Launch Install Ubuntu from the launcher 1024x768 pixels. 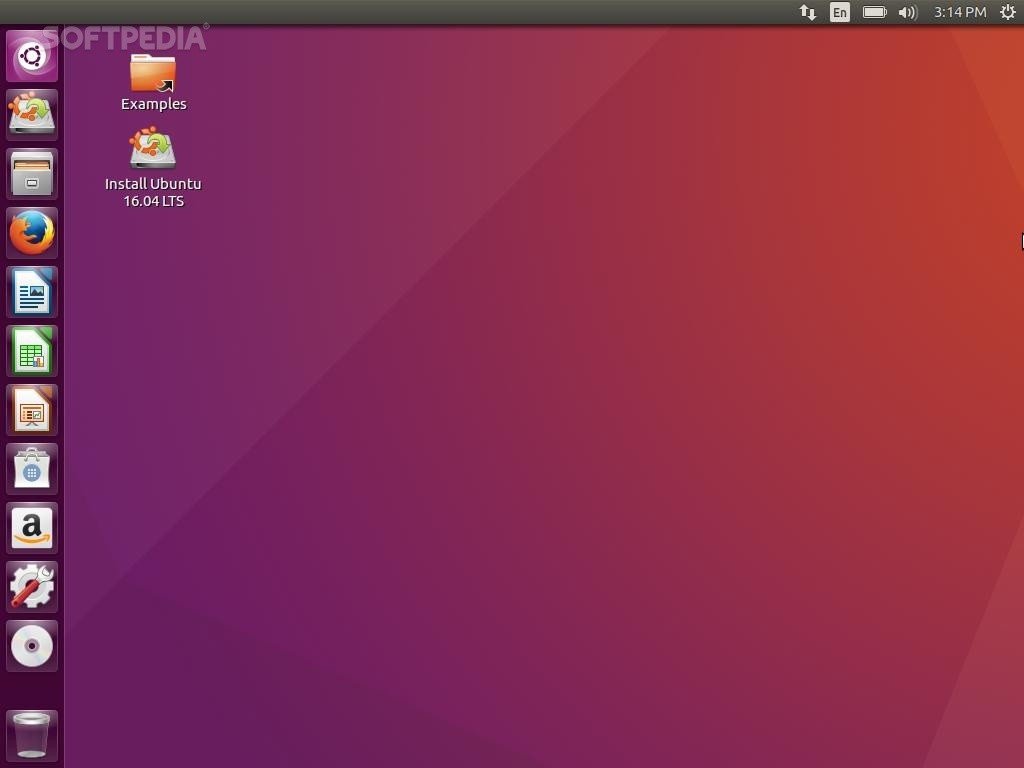(32, 115)
